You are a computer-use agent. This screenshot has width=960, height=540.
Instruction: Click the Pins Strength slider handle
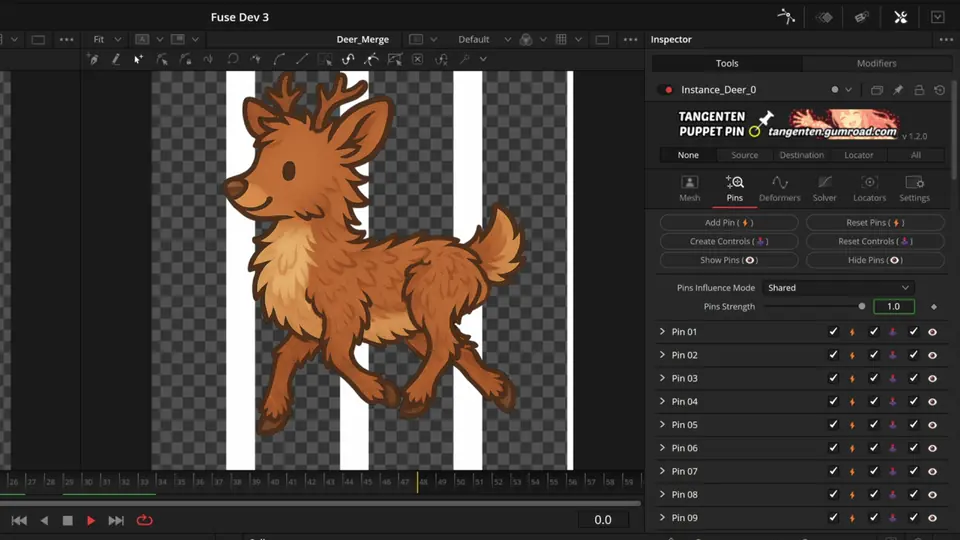coord(861,306)
